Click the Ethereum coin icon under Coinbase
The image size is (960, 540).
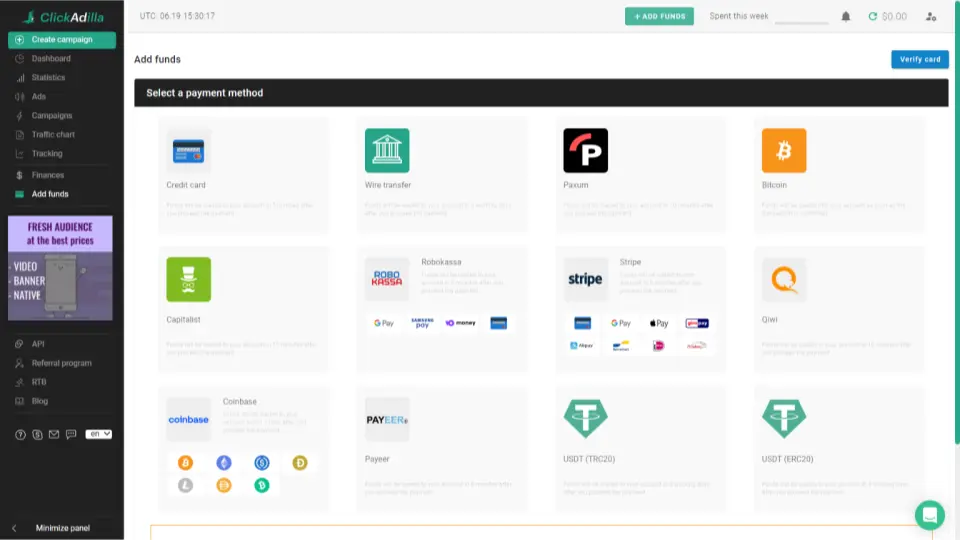click(224, 463)
